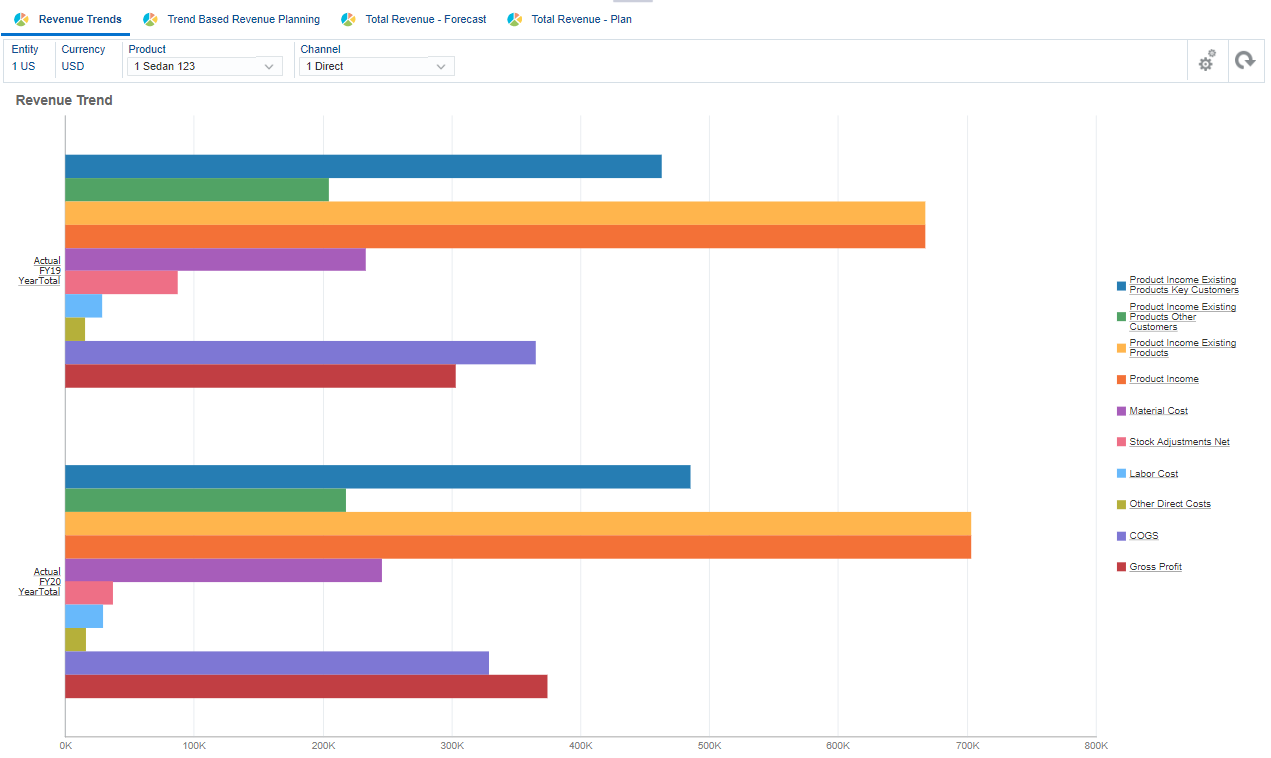Open the dashboard settings gear
This screenshot has height=758, width=1271.
tap(1206, 61)
